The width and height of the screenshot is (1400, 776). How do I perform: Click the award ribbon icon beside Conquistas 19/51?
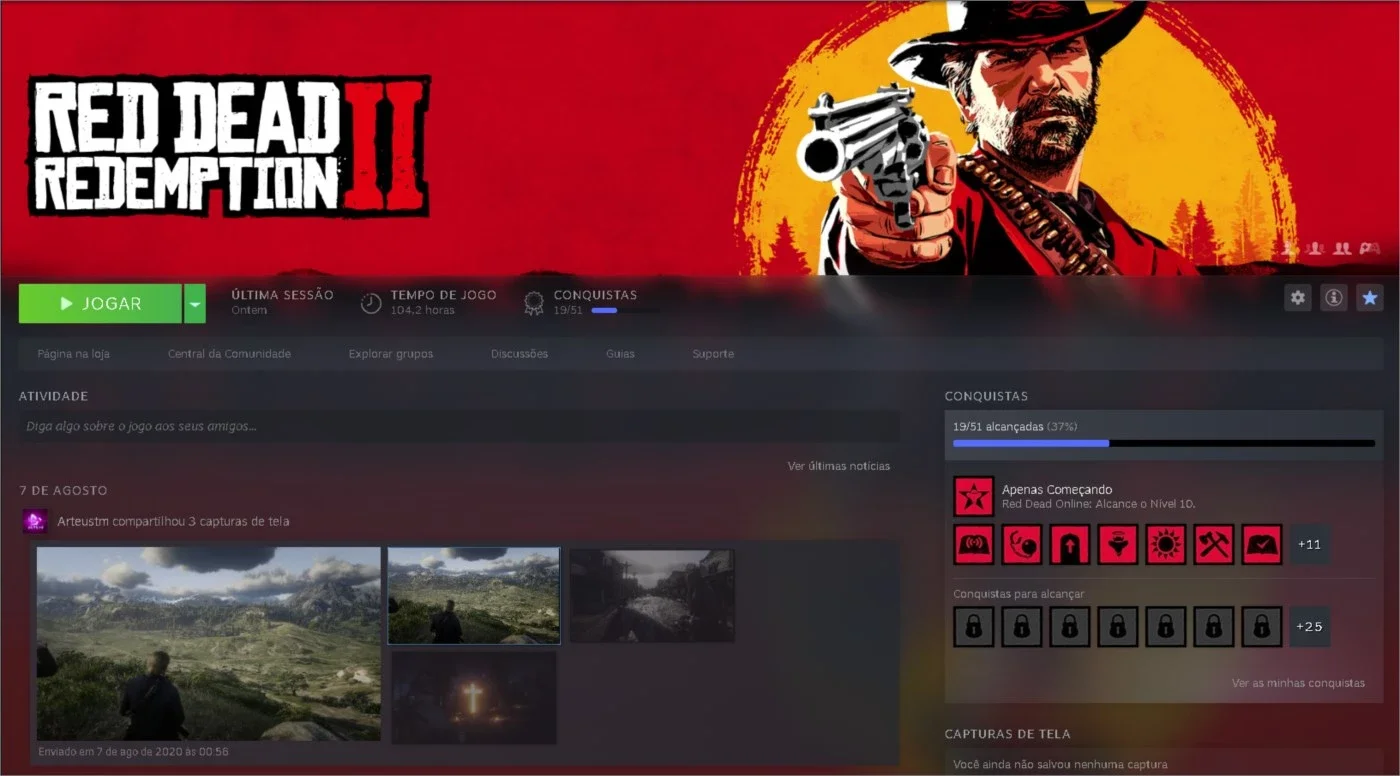tap(534, 303)
